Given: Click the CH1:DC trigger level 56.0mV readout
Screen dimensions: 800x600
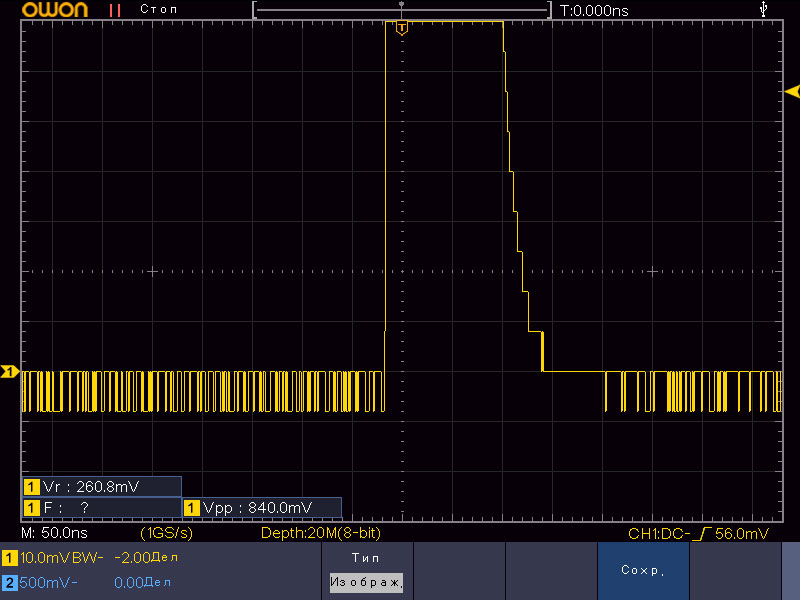Looking at the screenshot, I should pos(699,534).
